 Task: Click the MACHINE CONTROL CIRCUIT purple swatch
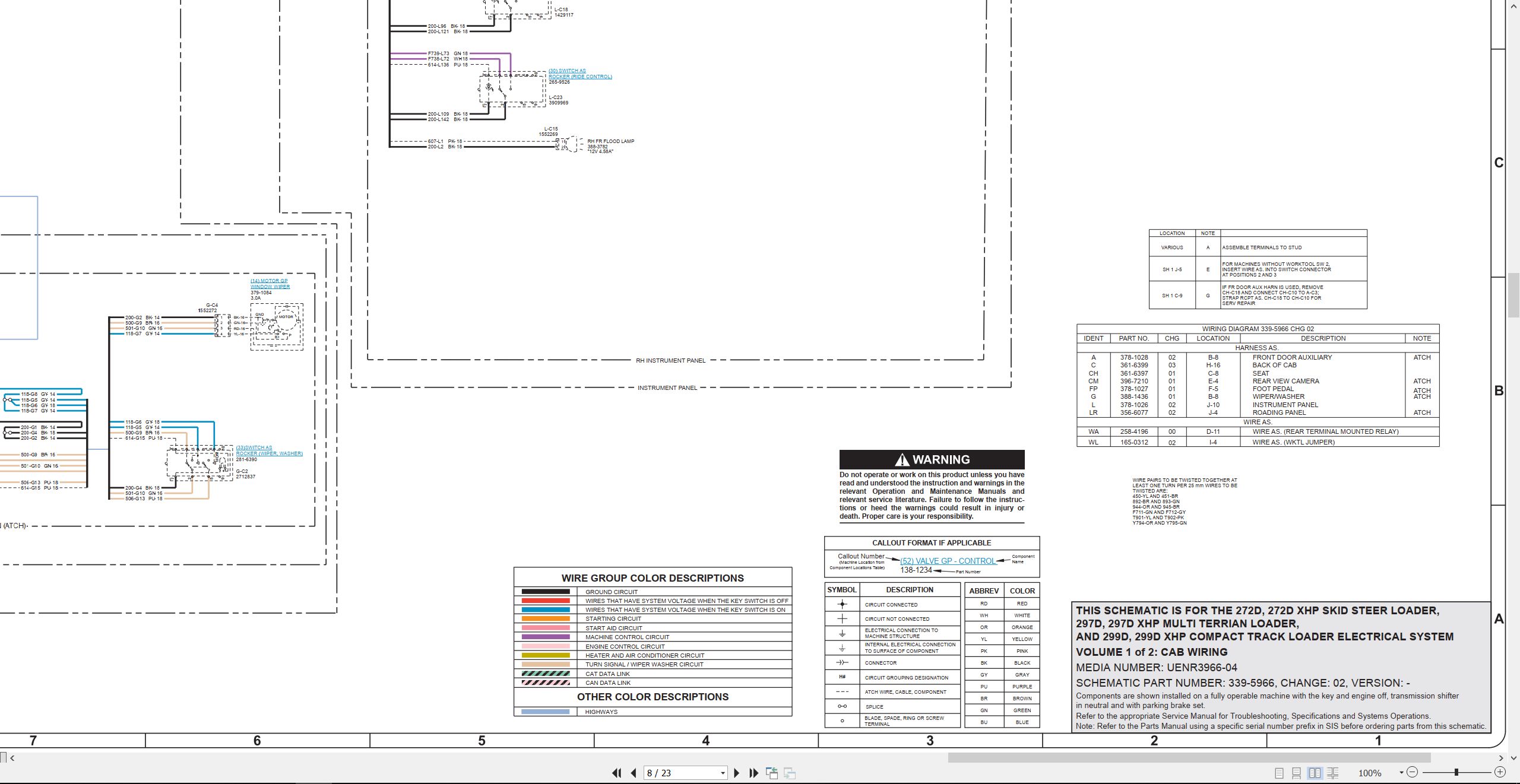pos(546,637)
